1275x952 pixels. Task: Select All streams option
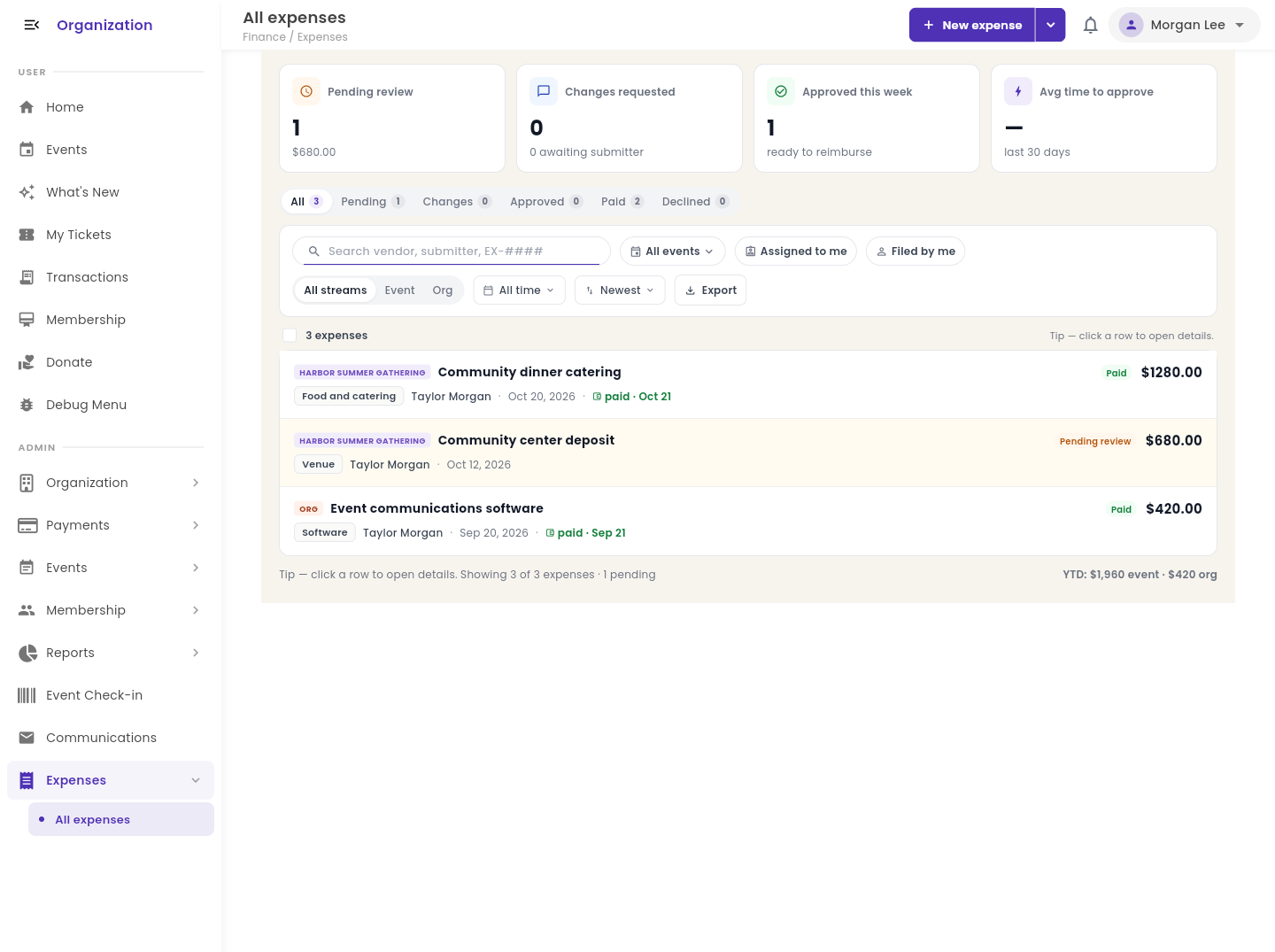click(x=336, y=290)
